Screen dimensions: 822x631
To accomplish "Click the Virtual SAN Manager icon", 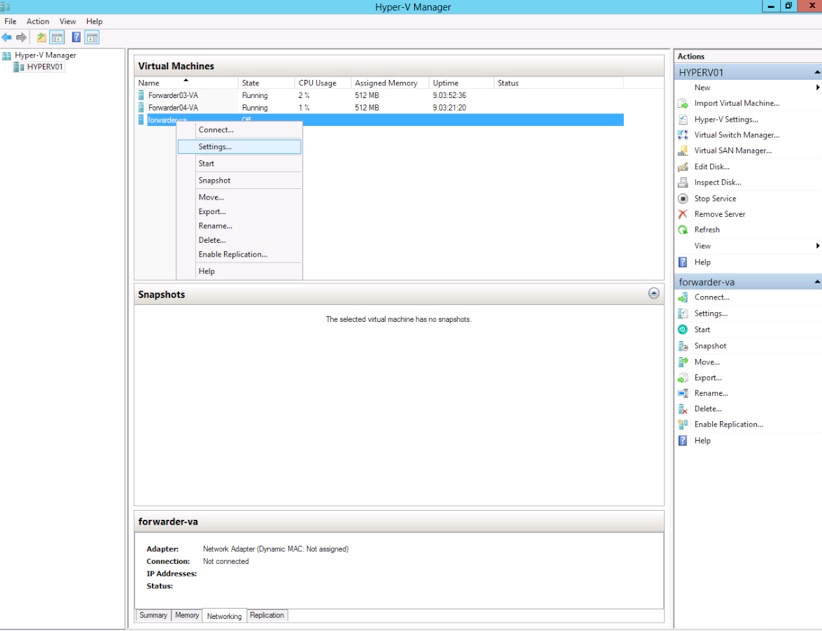I will pos(683,151).
